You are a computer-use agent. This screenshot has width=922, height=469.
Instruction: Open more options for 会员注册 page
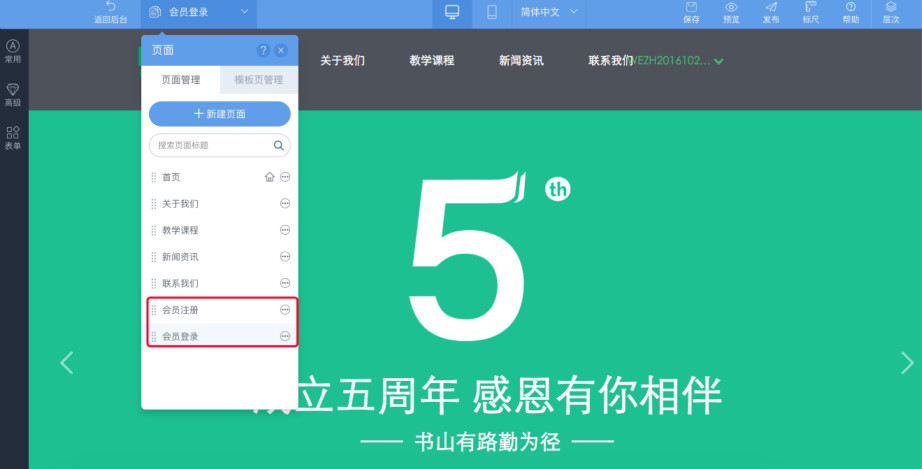(285, 310)
